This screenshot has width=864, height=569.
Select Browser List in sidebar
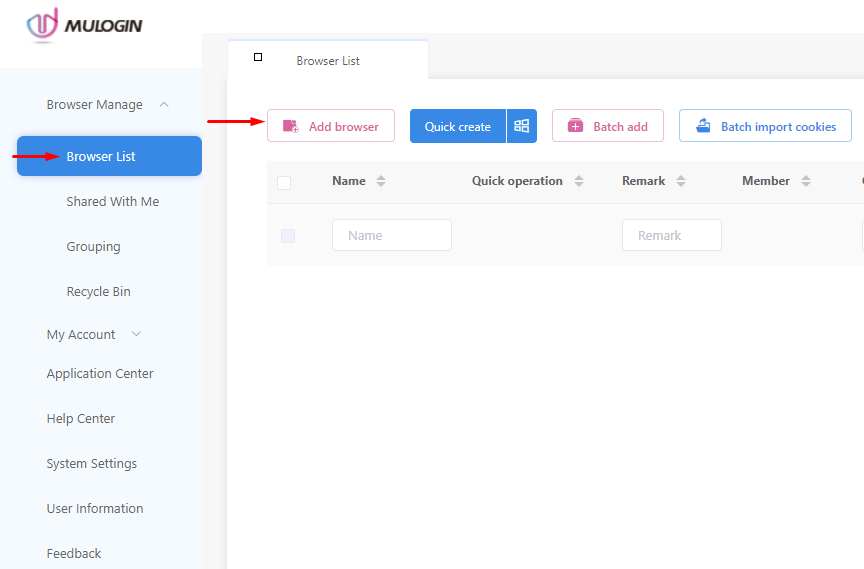tap(109, 156)
